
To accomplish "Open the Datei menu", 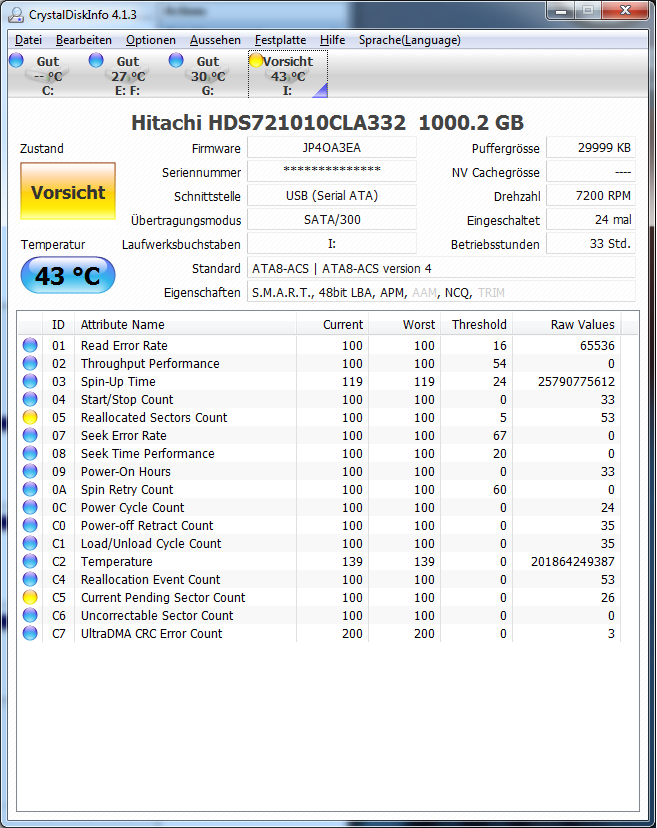I will click(x=28, y=40).
